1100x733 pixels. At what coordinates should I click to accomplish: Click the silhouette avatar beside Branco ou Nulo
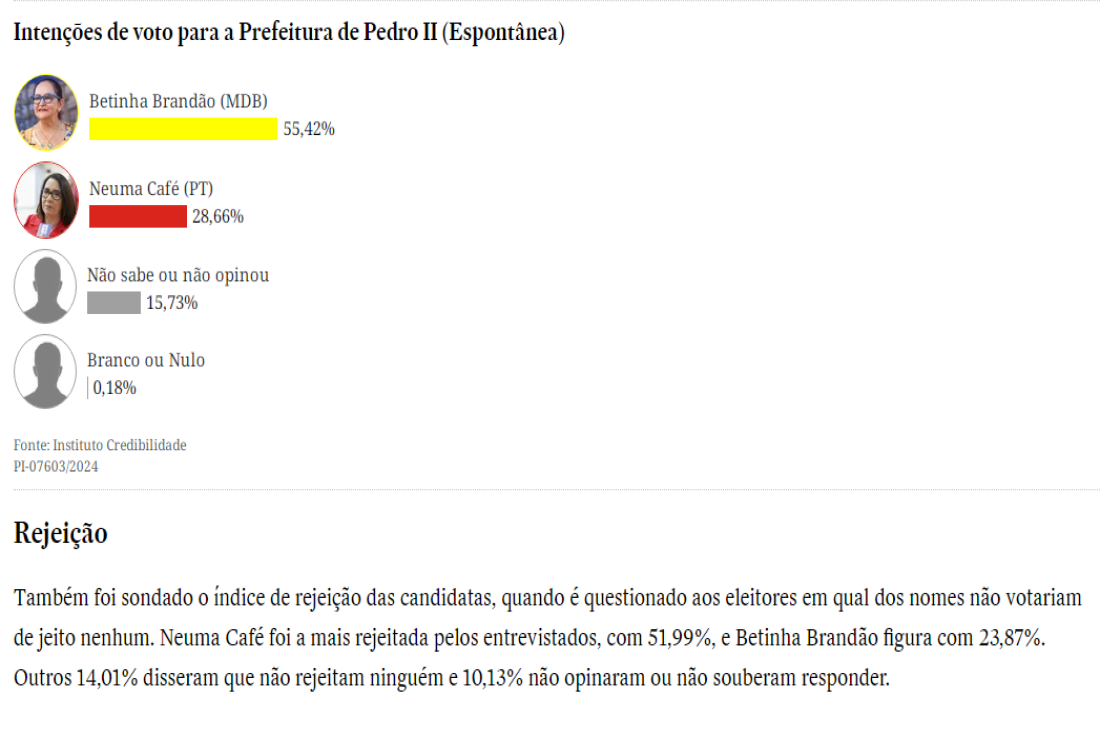click(46, 372)
